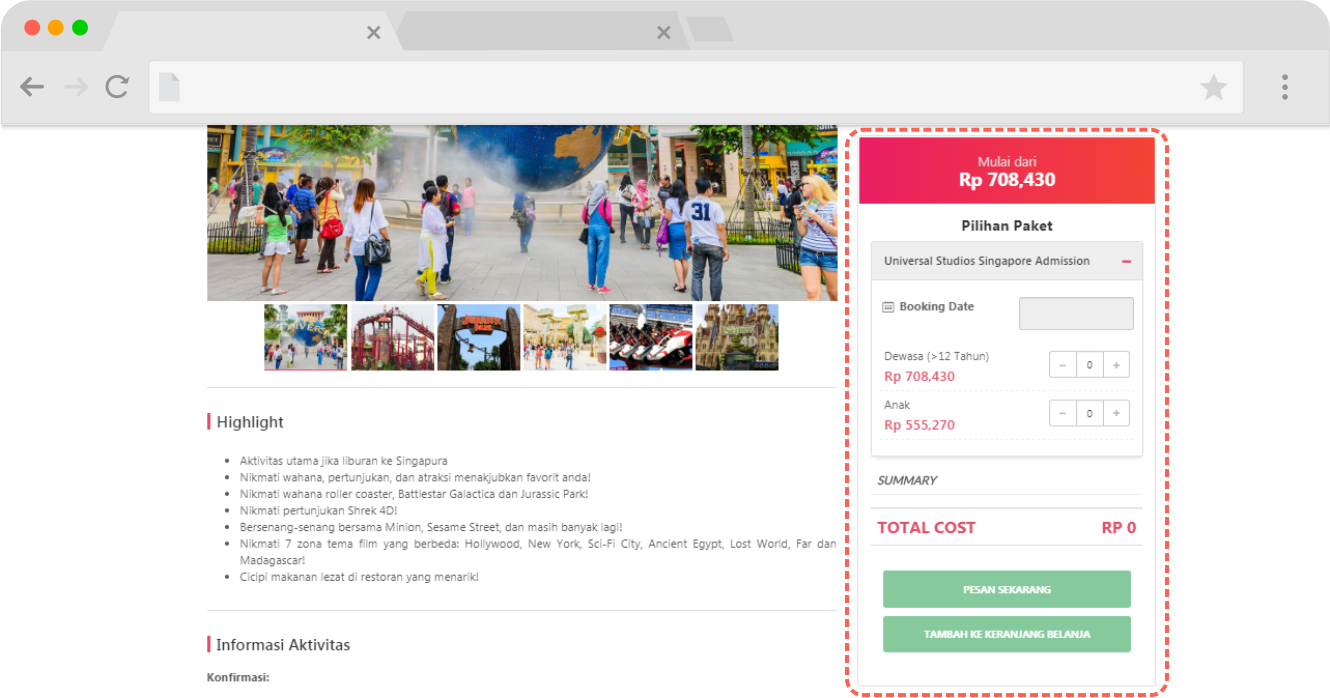Collapse the Universal Studios Singapore Admission package

point(1126,261)
